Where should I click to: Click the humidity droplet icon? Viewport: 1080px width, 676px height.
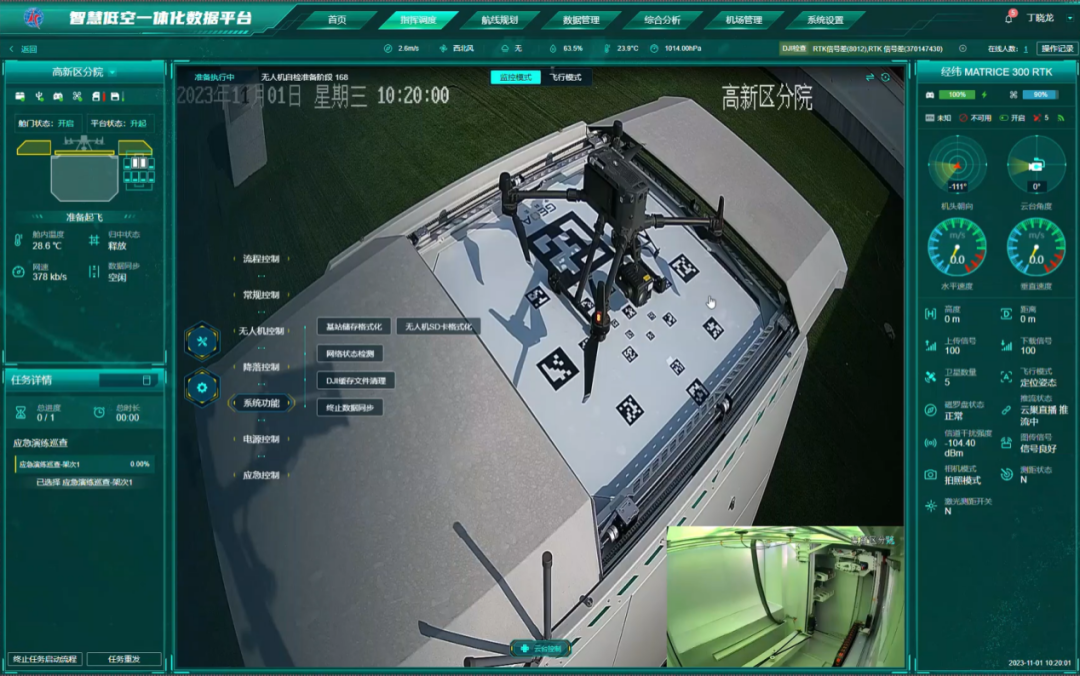coord(552,48)
